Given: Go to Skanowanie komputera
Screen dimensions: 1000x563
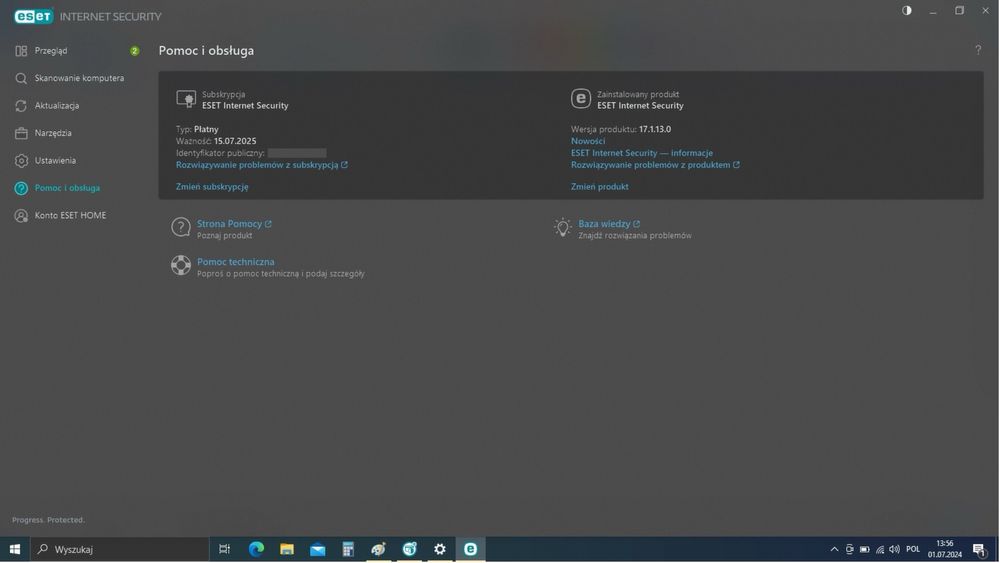Looking at the screenshot, I should coord(79,78).
